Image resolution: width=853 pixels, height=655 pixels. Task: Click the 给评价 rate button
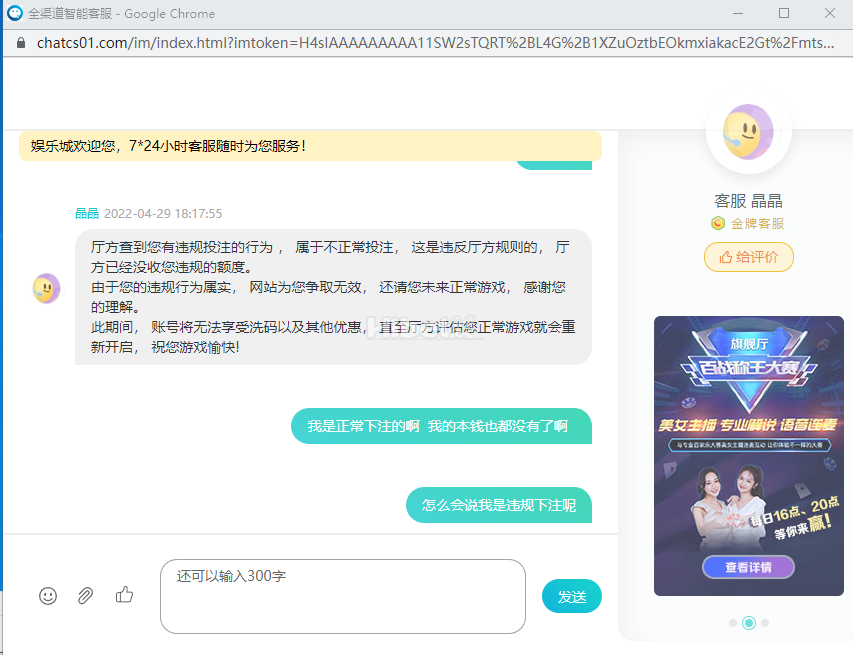point(749,257)
